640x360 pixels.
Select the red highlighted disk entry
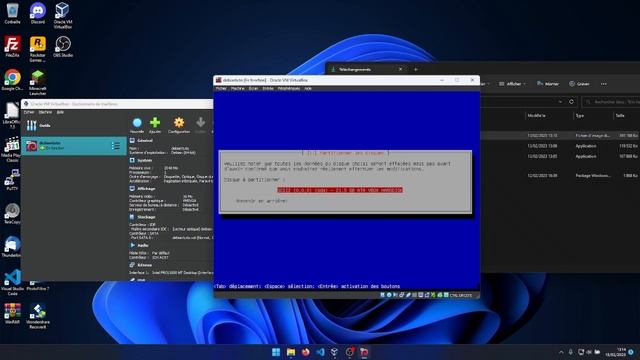340,190
